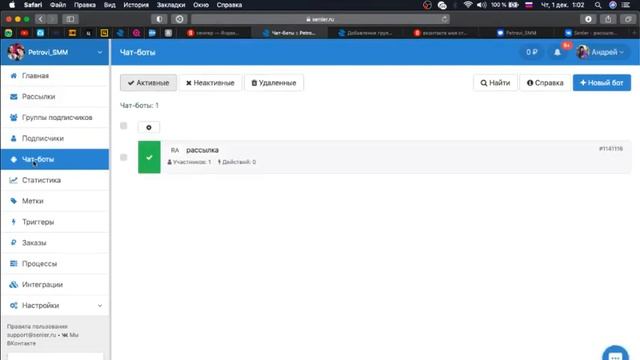This screenshot has height=360, width=640.
Task: Select Чат-боты in the sidebar
Action: click(55, 159)
